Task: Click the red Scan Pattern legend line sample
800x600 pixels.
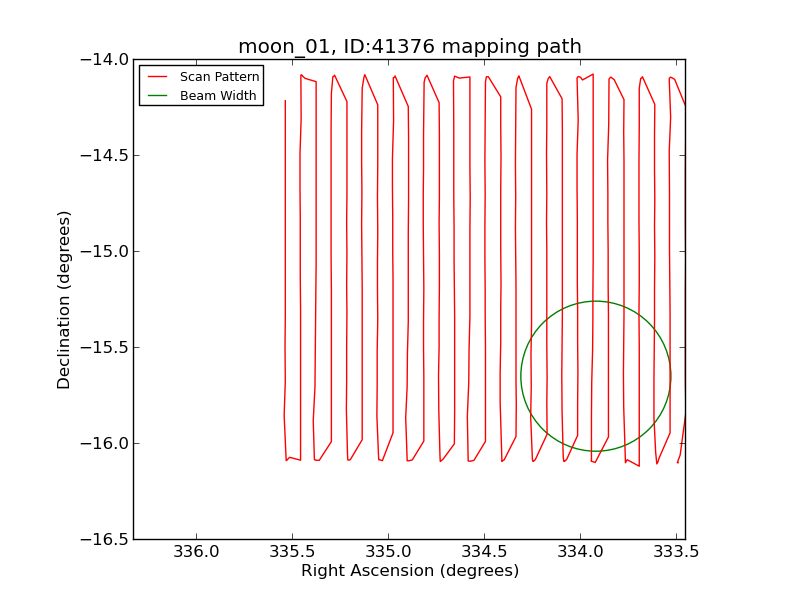Action: coord(158,77)
